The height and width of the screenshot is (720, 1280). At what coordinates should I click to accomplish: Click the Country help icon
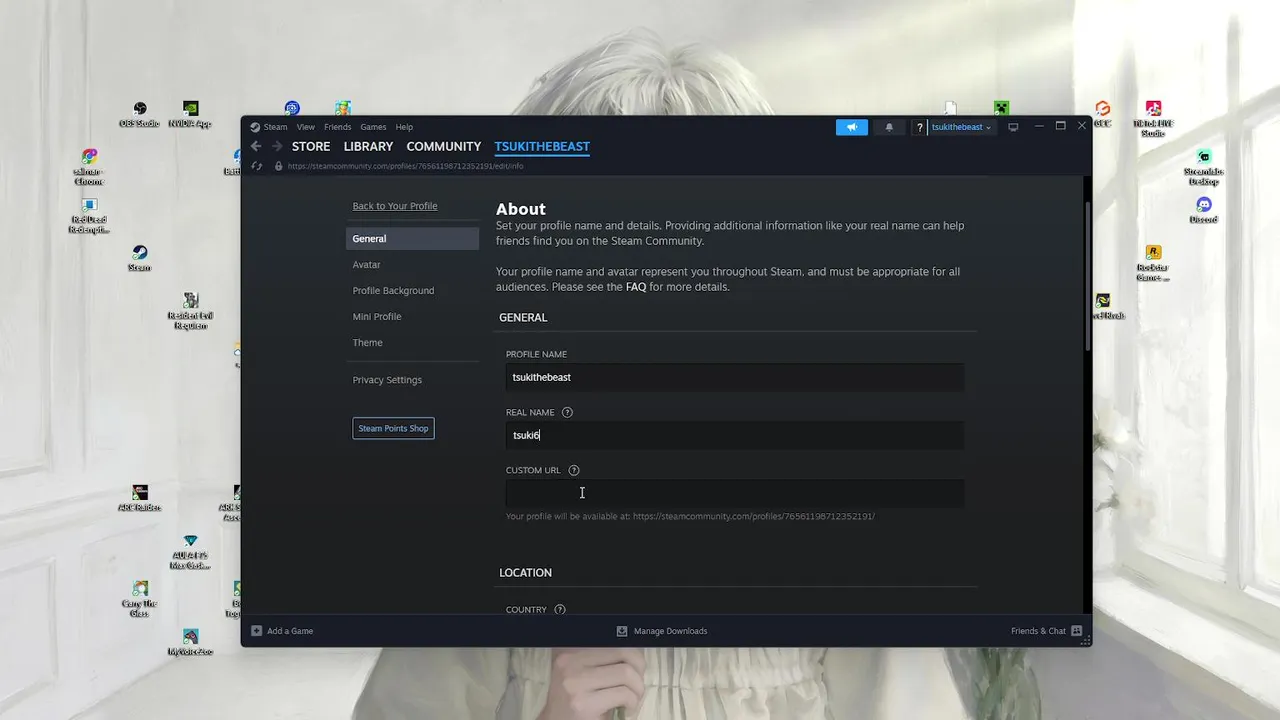click(x=560, y=609)
